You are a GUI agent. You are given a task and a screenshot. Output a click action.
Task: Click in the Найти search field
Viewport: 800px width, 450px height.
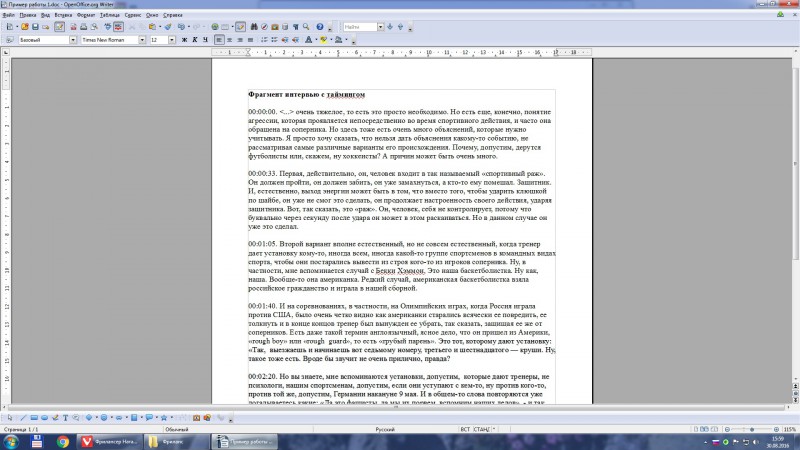pos(360,27)
